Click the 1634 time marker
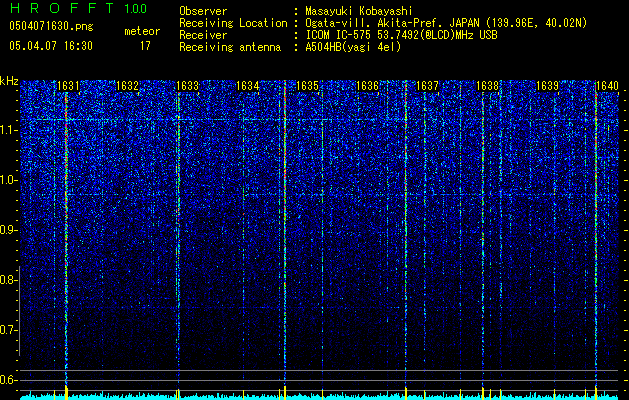The height and width of the screenshot is (400, 629). pyautogui.click(x=248, y=86)
